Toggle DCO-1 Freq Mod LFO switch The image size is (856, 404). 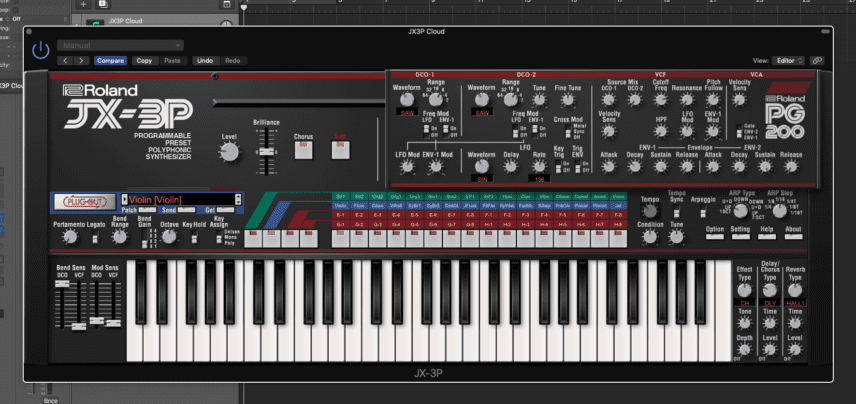coord(427,131)
